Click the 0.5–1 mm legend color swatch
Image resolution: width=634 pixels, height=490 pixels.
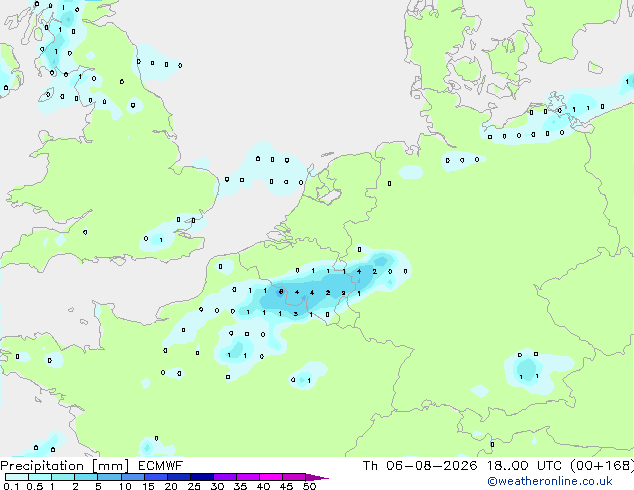point(40,477)
